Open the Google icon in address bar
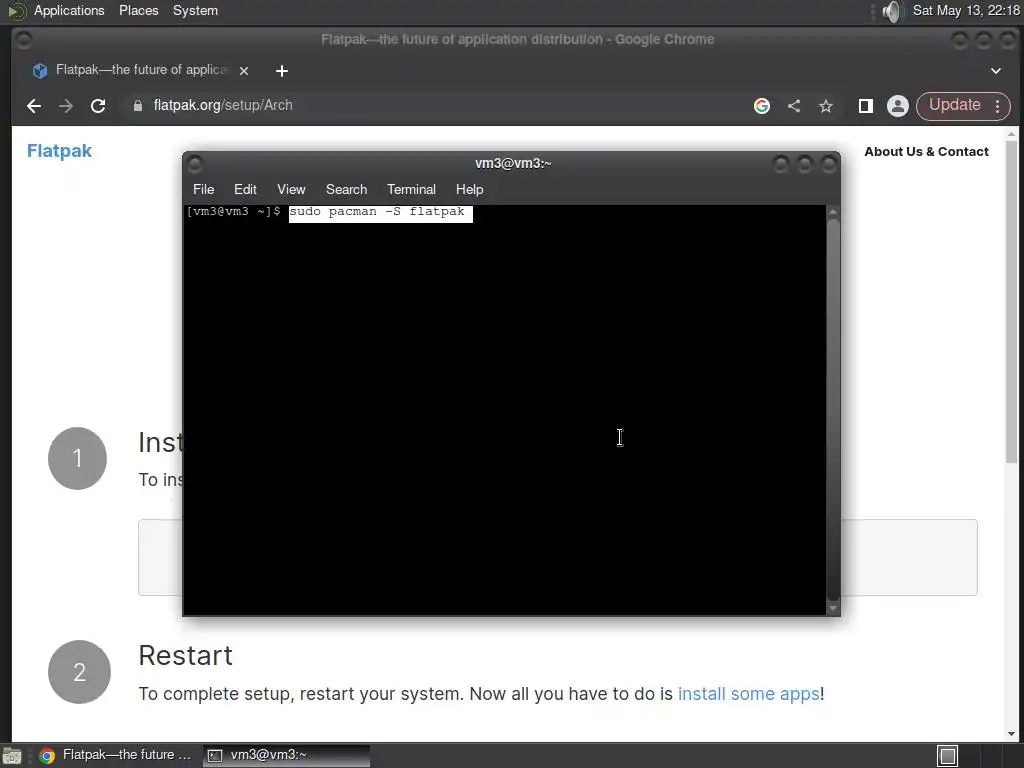 coord(761,106)
